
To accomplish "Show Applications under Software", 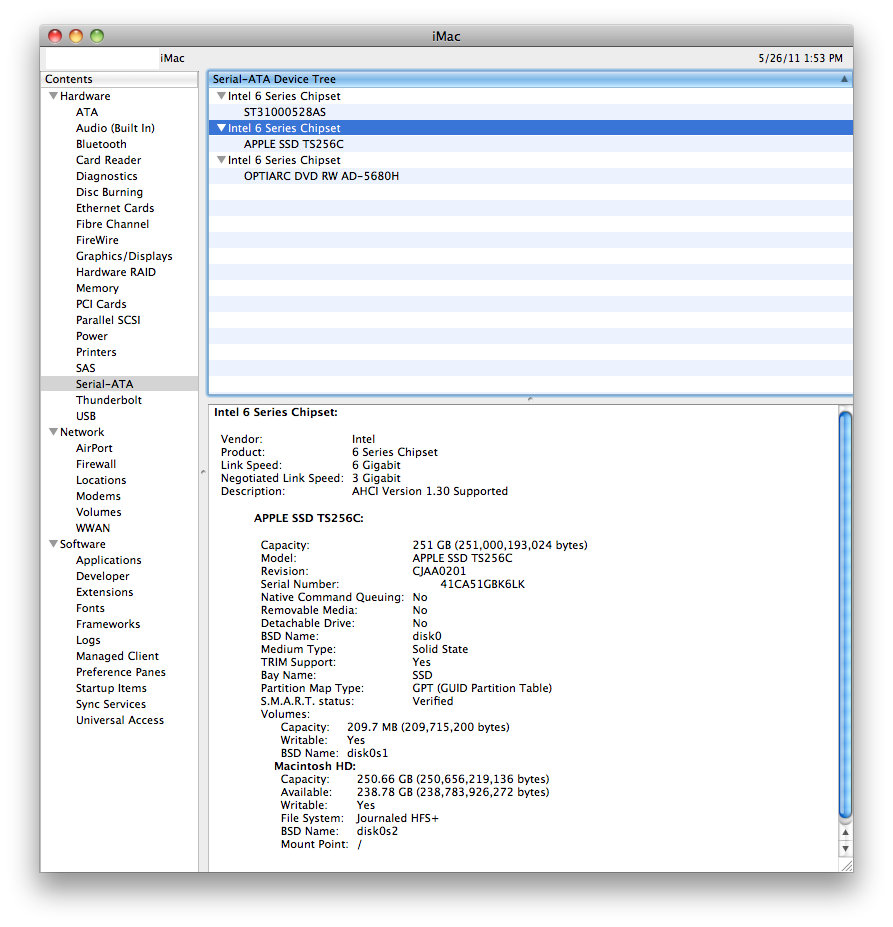I will click(109, 560).
